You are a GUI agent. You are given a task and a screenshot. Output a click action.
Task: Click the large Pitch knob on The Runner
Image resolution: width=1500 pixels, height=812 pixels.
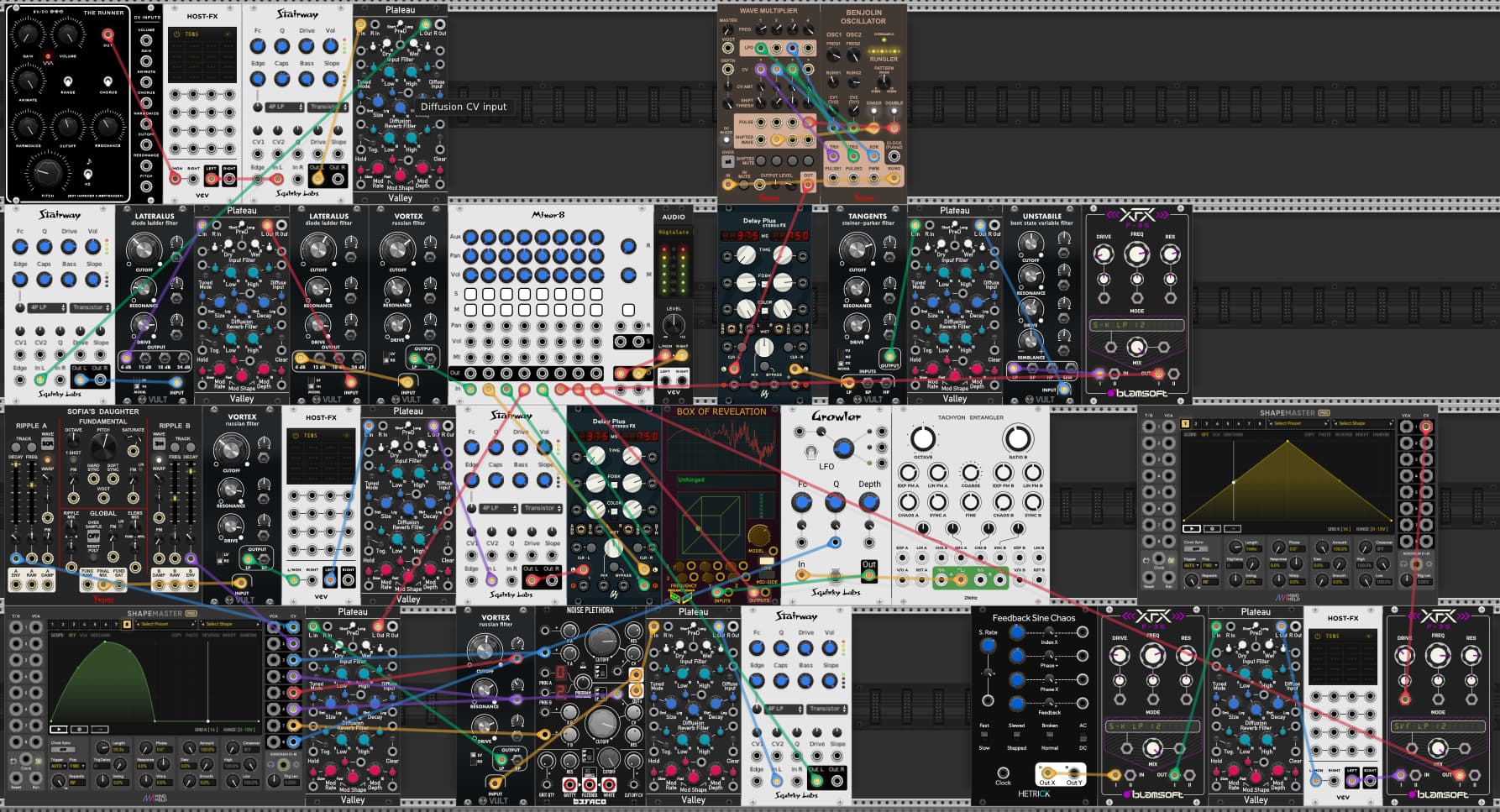click(x=47, y=172)
